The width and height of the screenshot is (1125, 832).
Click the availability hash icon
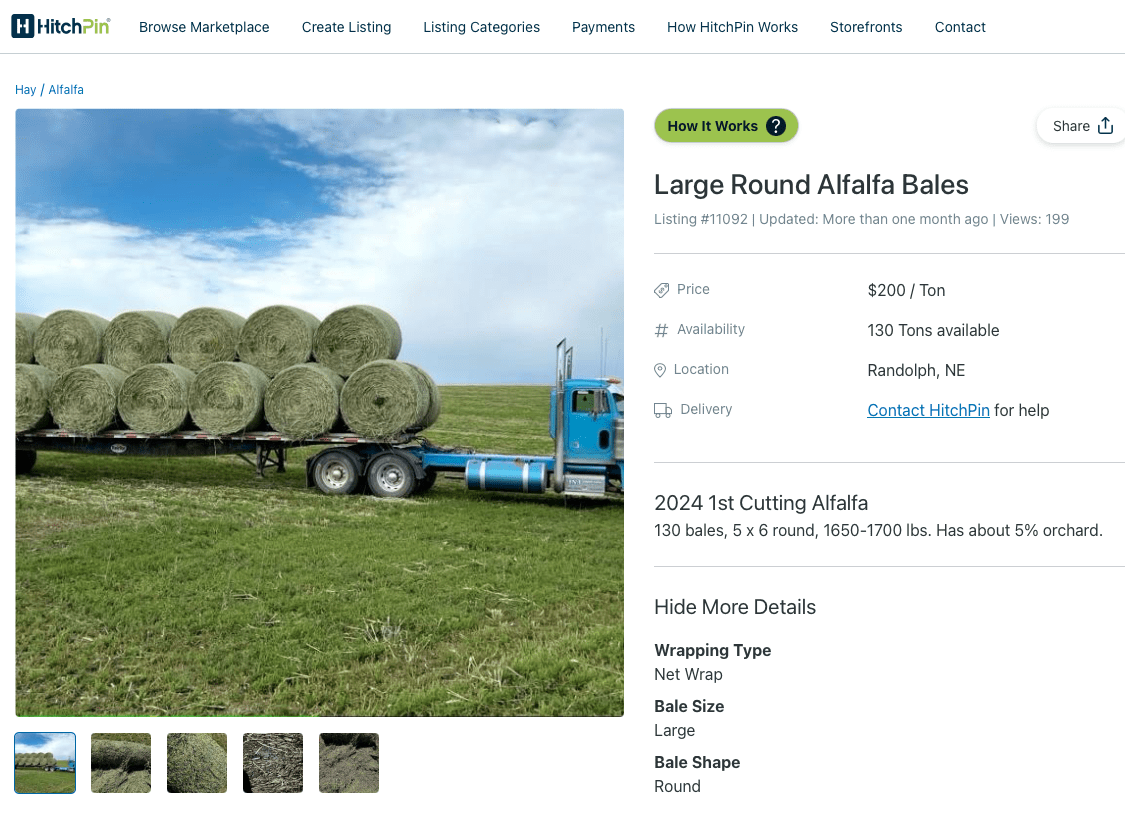tap(662, 330)
